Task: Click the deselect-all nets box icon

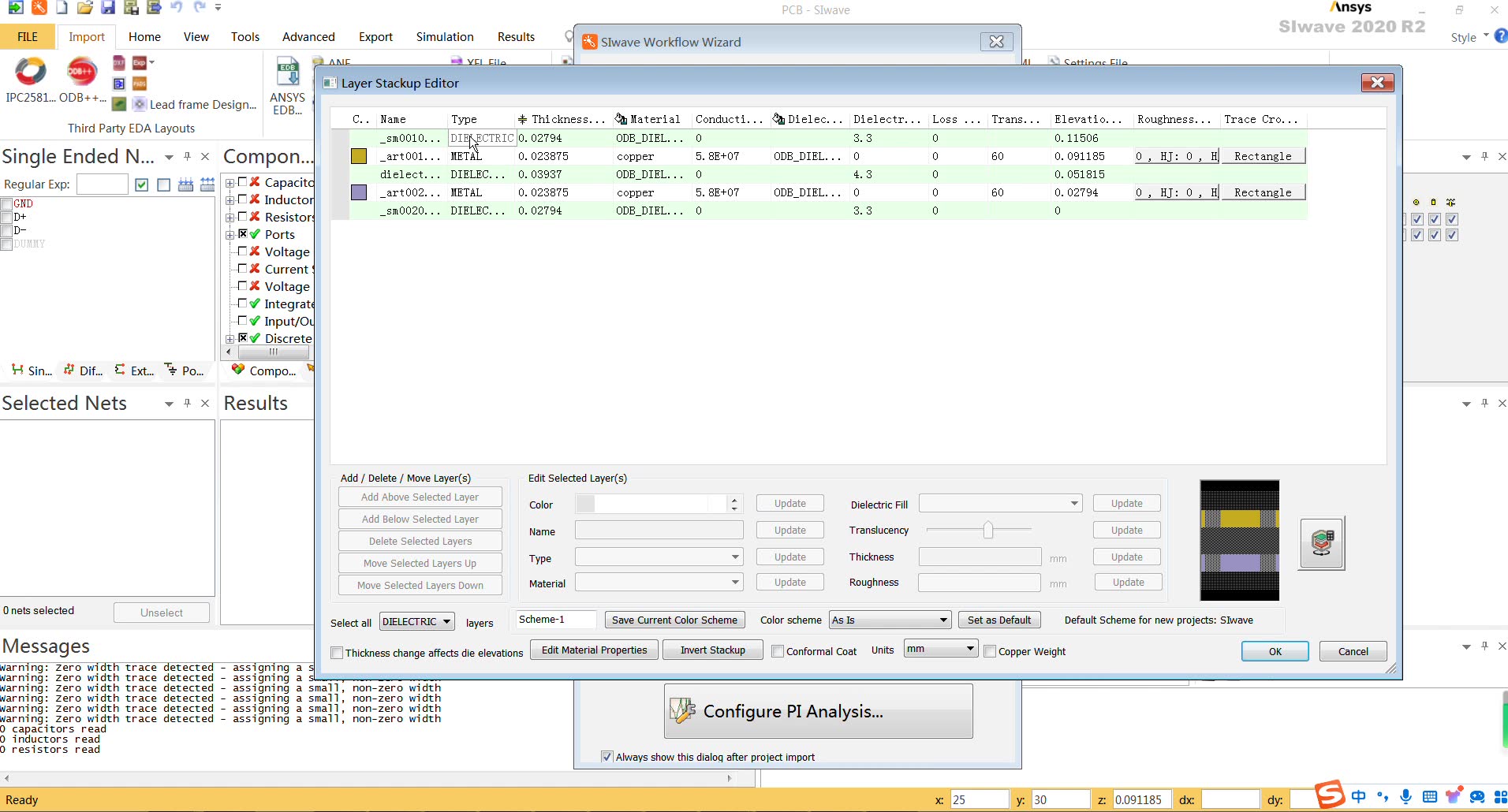Action: click(164, 184)
